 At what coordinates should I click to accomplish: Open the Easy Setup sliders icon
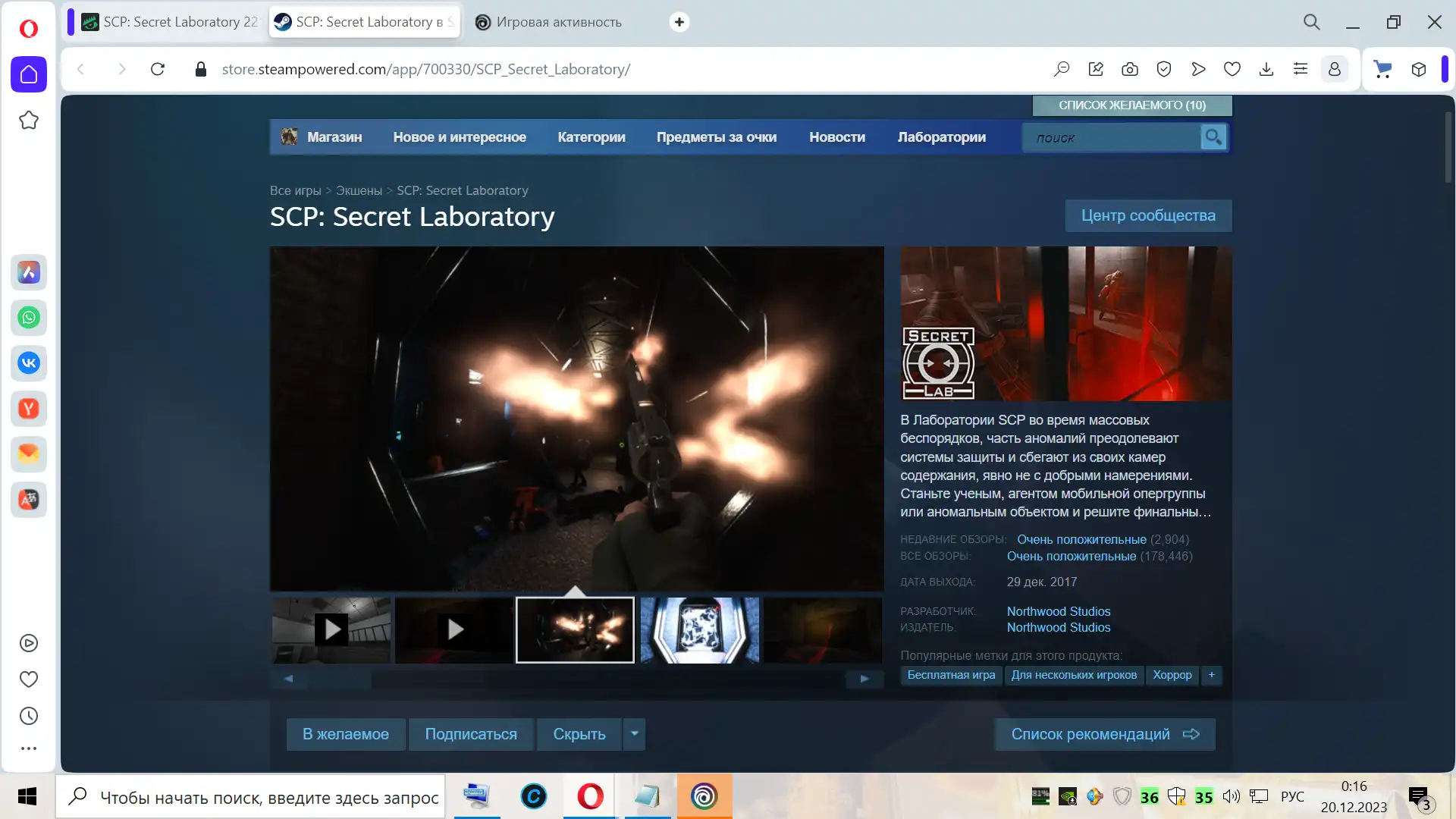(x=1301, y=69)
